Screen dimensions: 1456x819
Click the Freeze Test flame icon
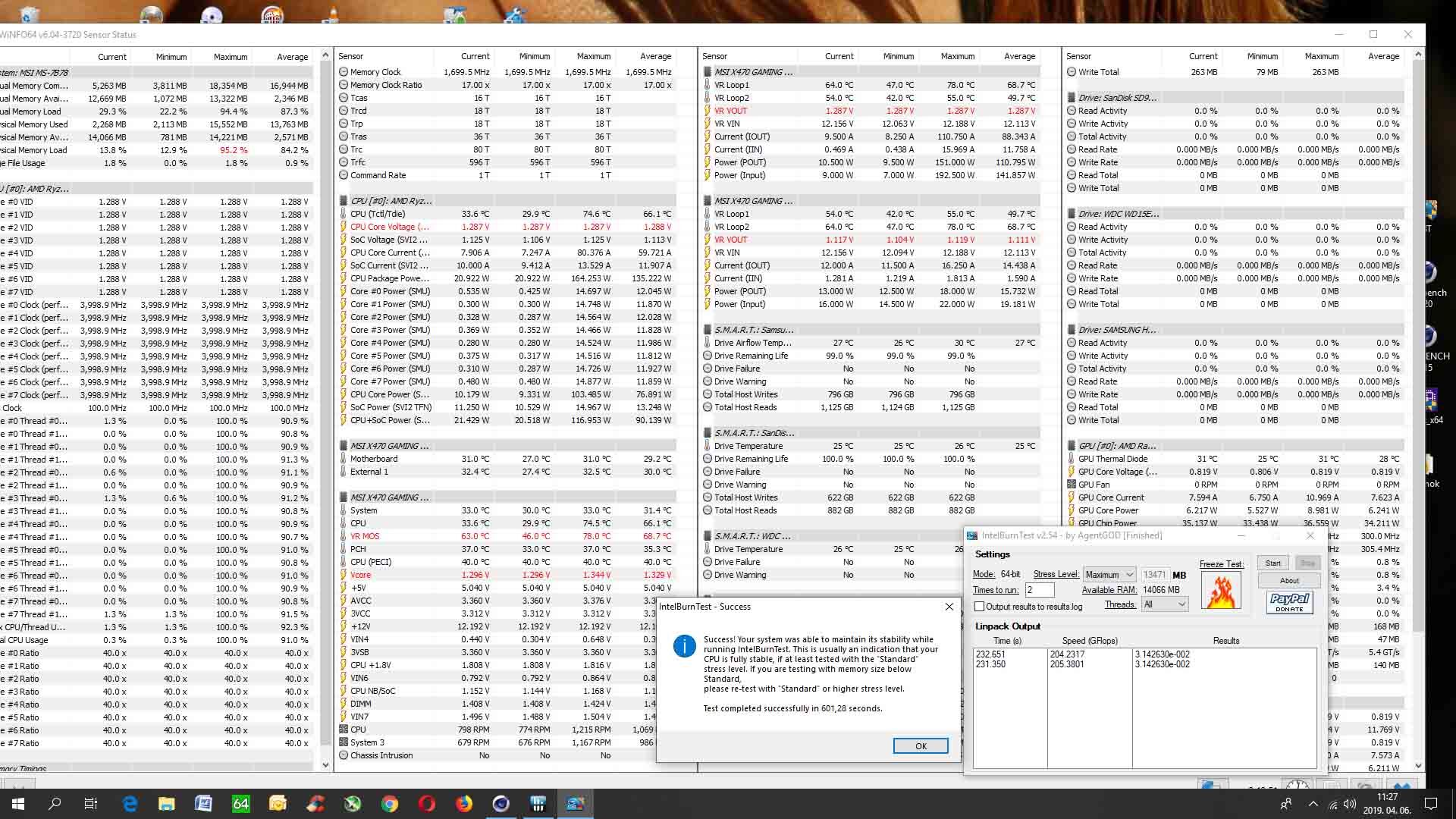coord(1221,591)
